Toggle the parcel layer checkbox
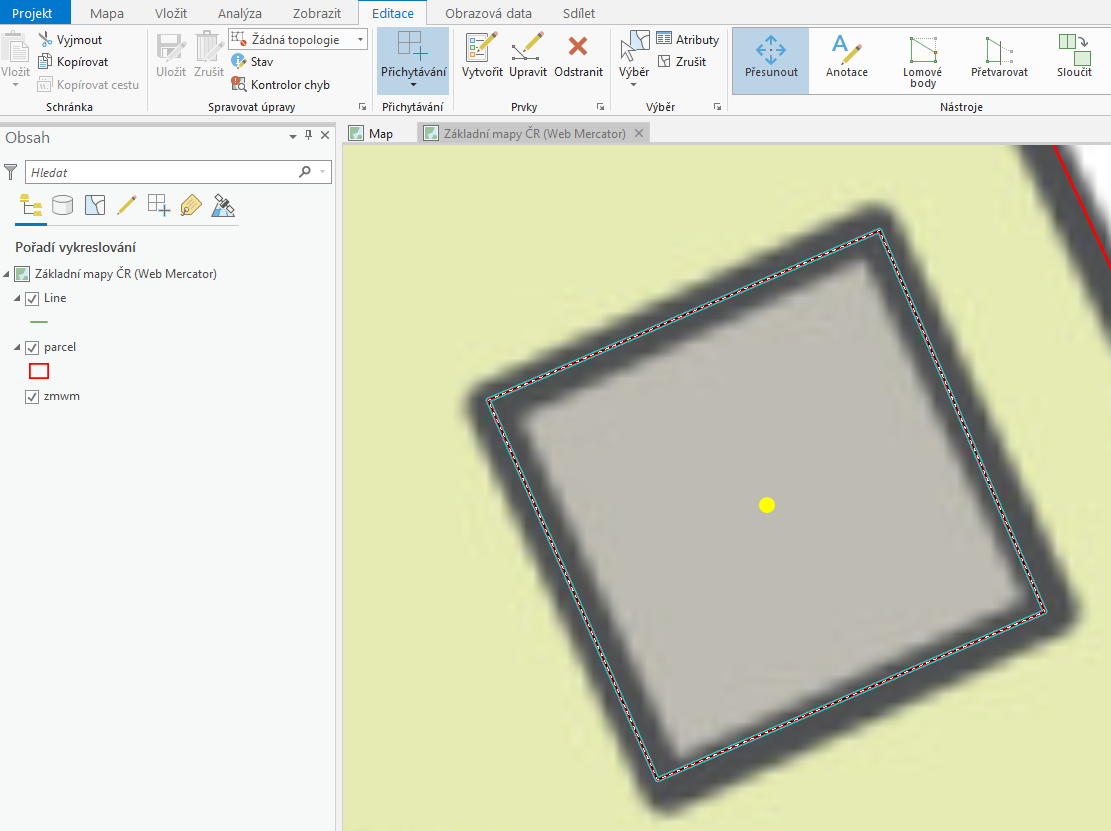 click(x=32, y=348)
